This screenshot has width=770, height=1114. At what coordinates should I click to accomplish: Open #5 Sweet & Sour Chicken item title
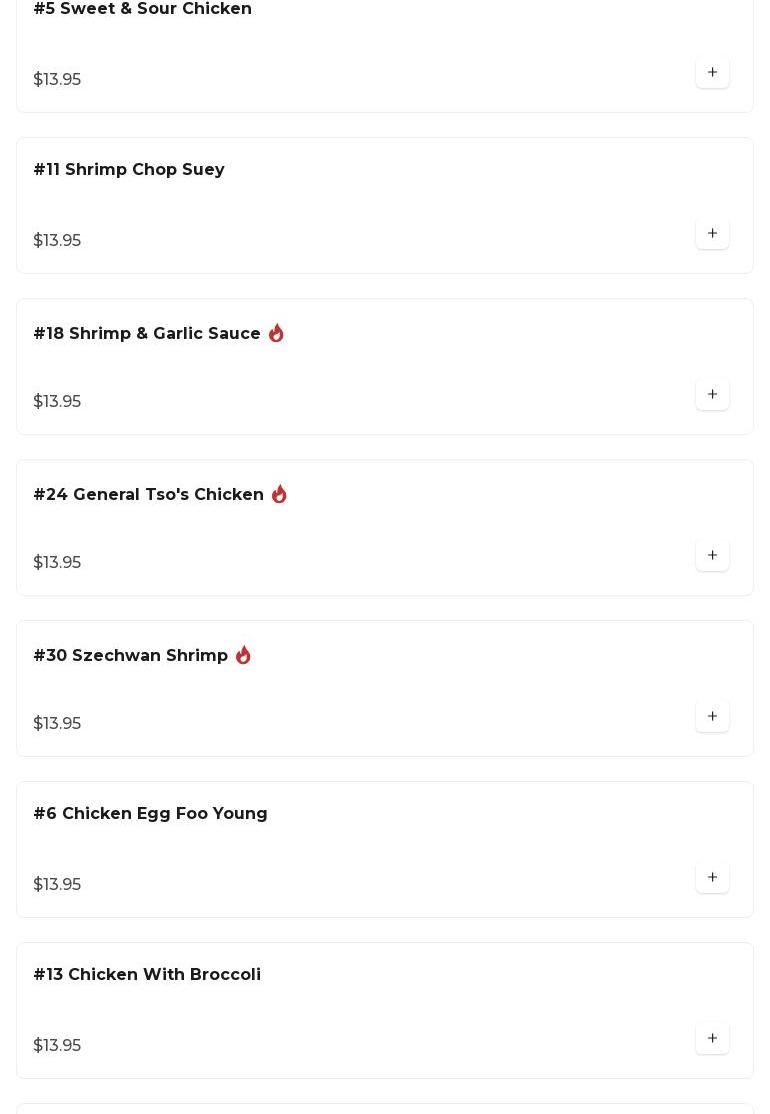pyautogui.click(x=143, y=9)
